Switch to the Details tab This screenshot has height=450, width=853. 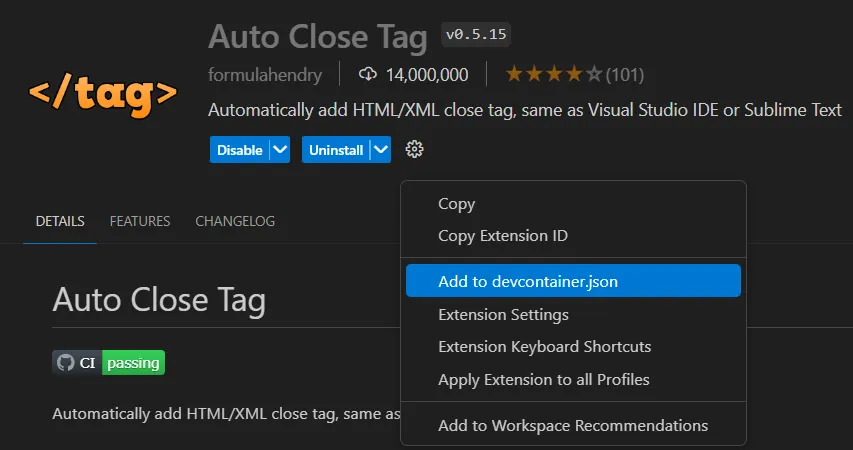(x=60, y=221)
